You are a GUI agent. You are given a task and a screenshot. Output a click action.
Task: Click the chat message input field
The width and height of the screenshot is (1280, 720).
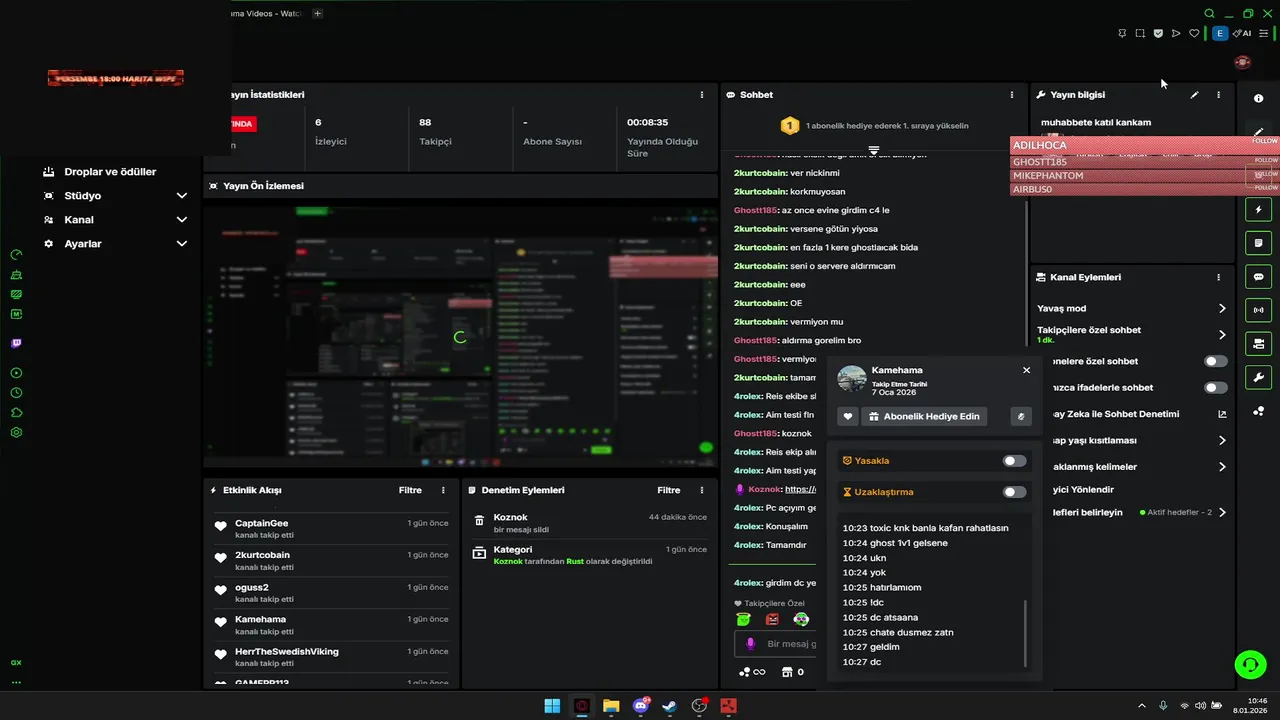point(776,645)
